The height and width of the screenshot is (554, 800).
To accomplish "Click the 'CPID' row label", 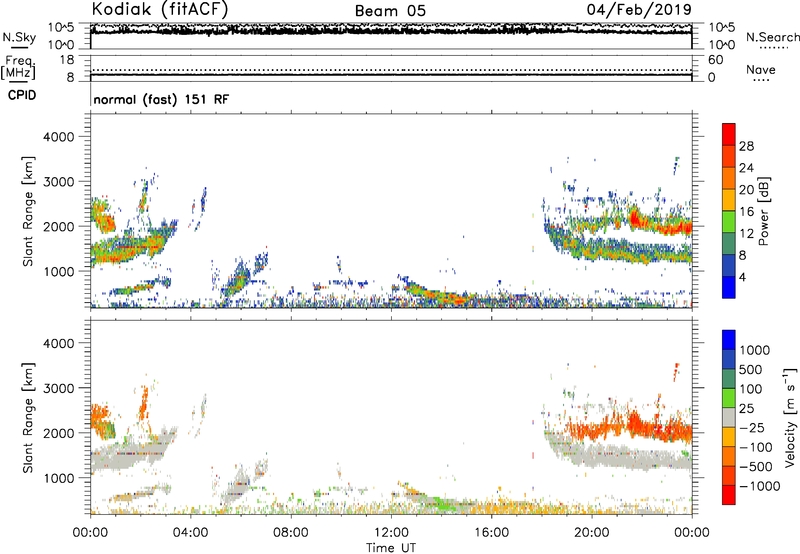I will [x=22, y=95].
